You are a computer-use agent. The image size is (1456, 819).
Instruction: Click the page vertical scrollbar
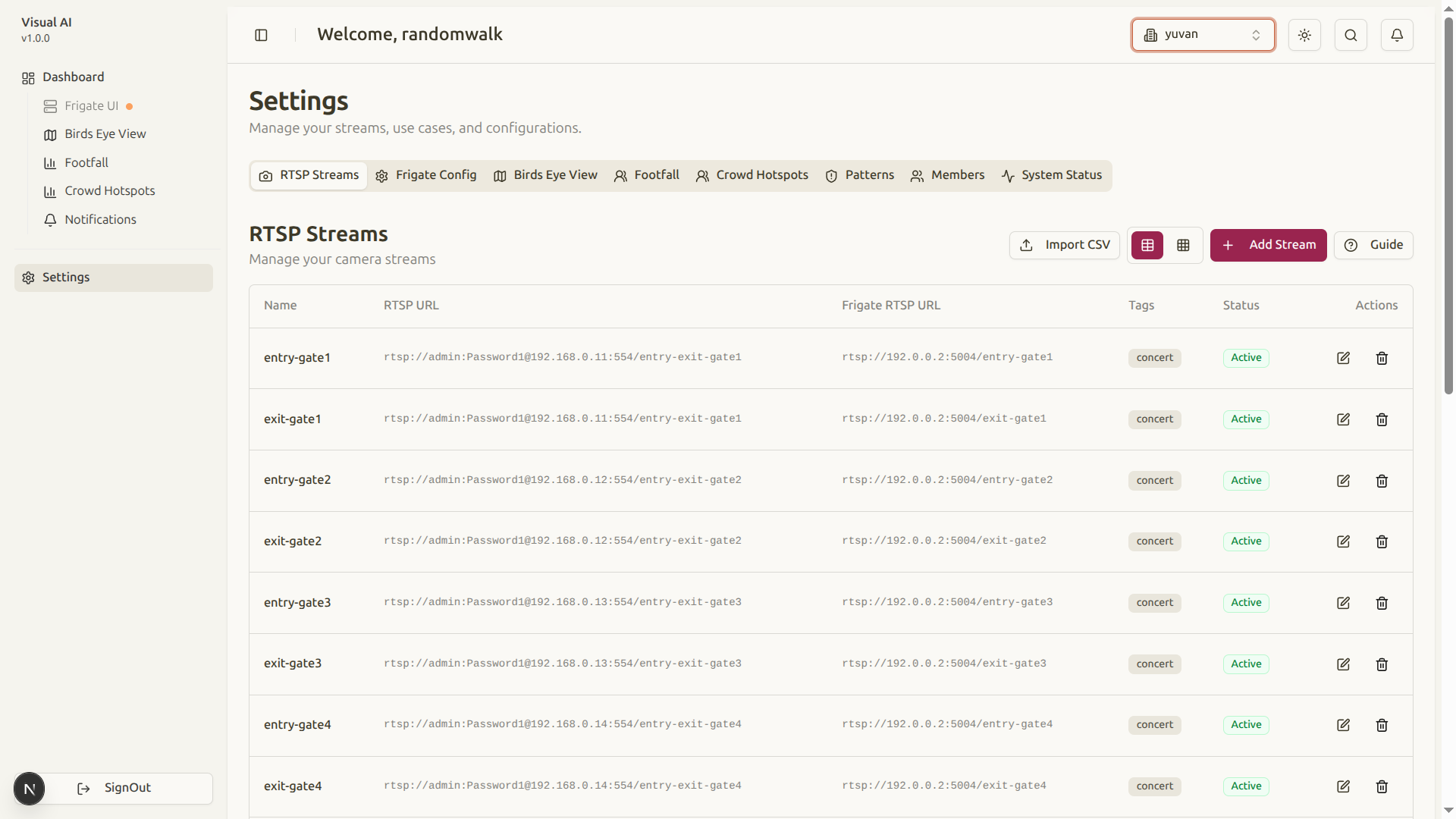pyautogui.click(x=1448, y=205)
